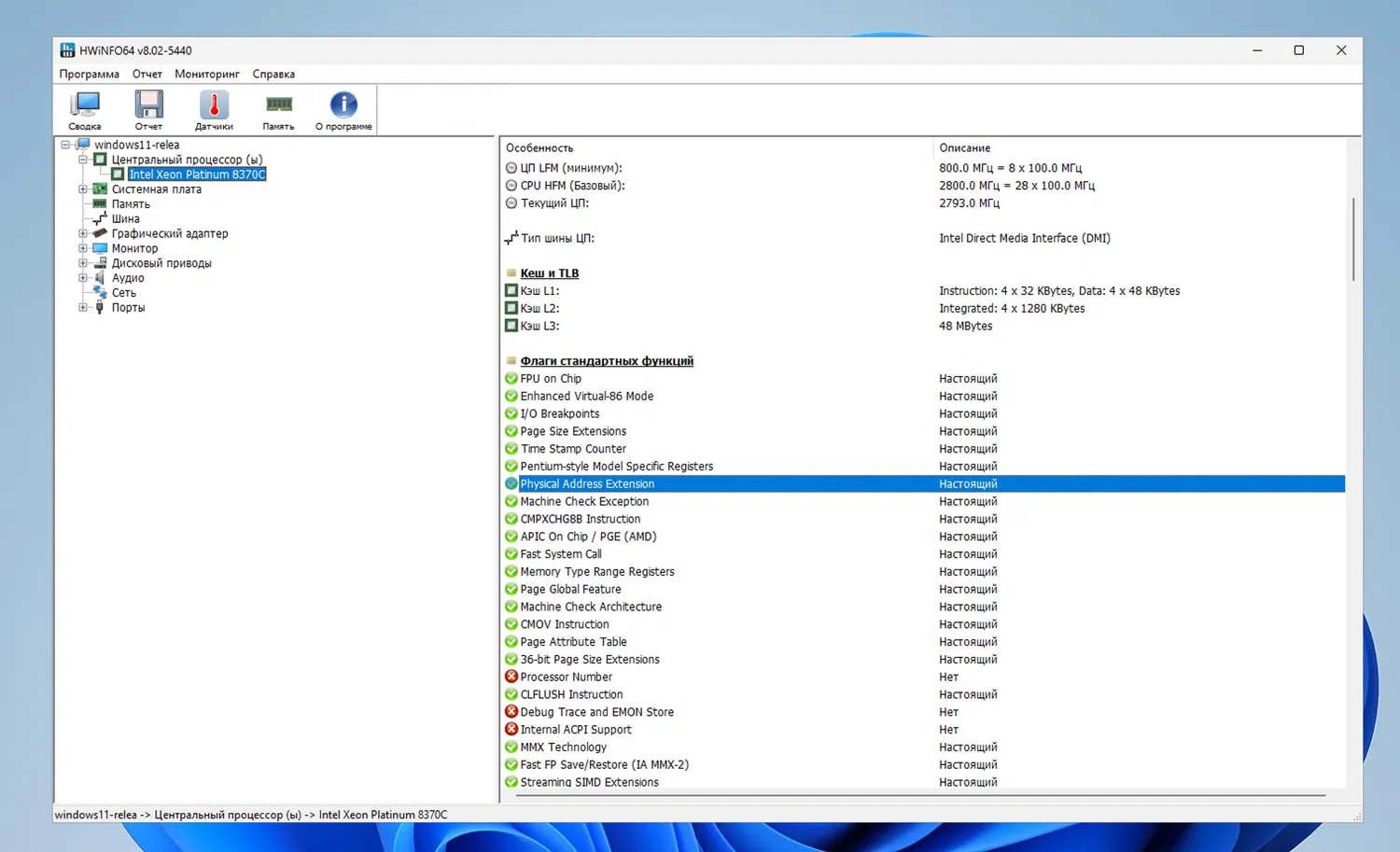
Task: Click the Флаги стандартных функций heading
Action: coord(607,361)
